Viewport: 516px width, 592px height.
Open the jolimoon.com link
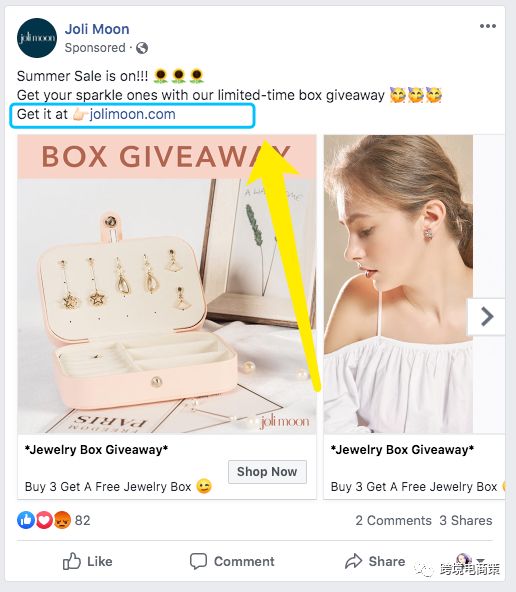(x=132, y=114)
